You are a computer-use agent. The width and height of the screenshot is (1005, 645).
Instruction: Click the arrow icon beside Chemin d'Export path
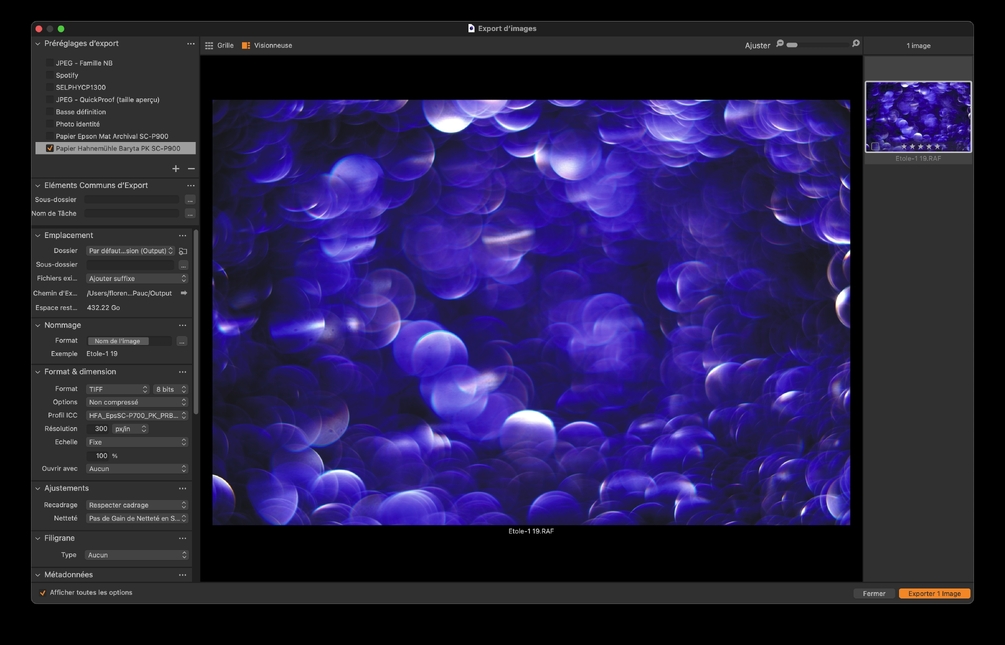click(x=183, y=293)
